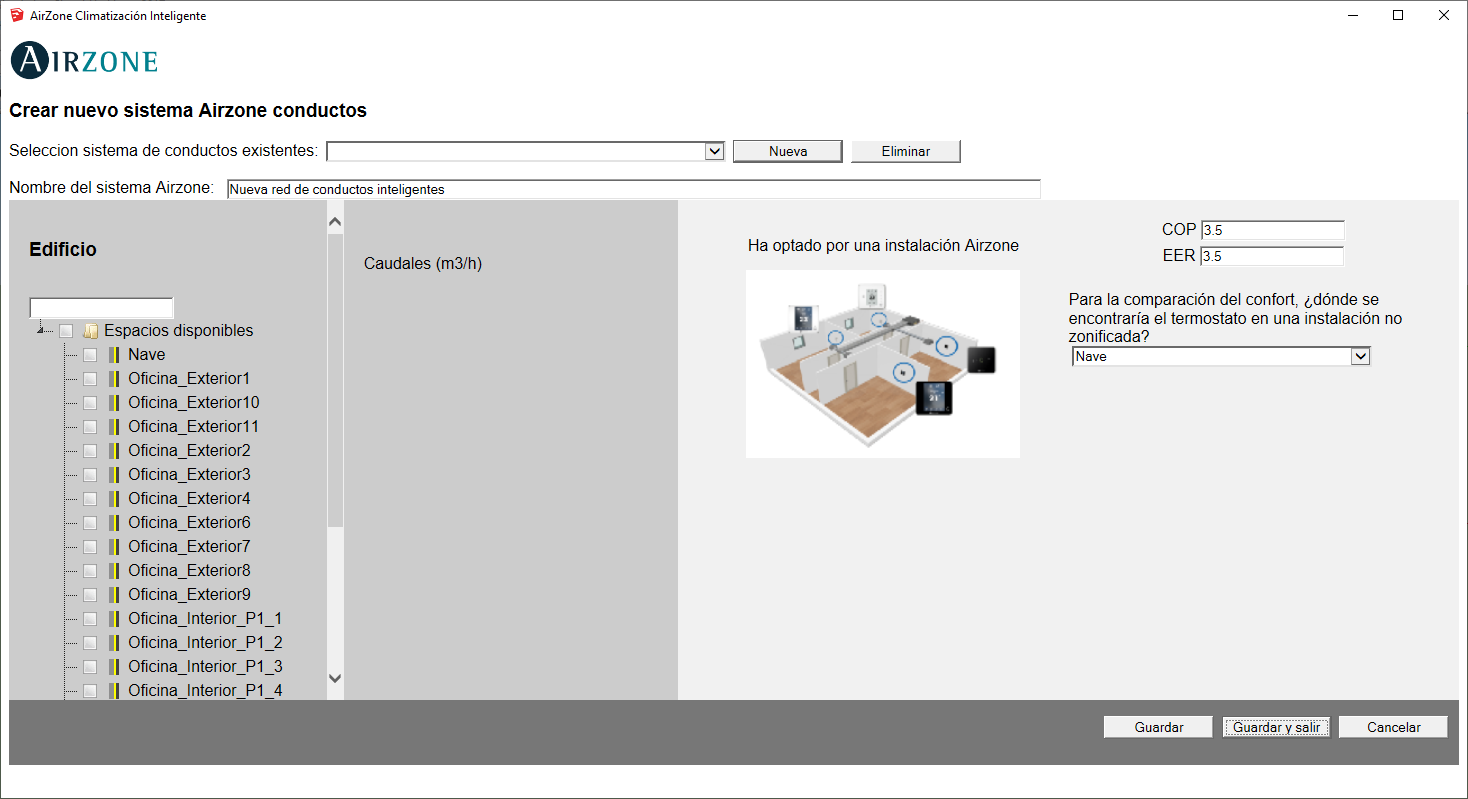
Task: Open the thermostat location dropdown showing Nave
Action: point(1359,356)
